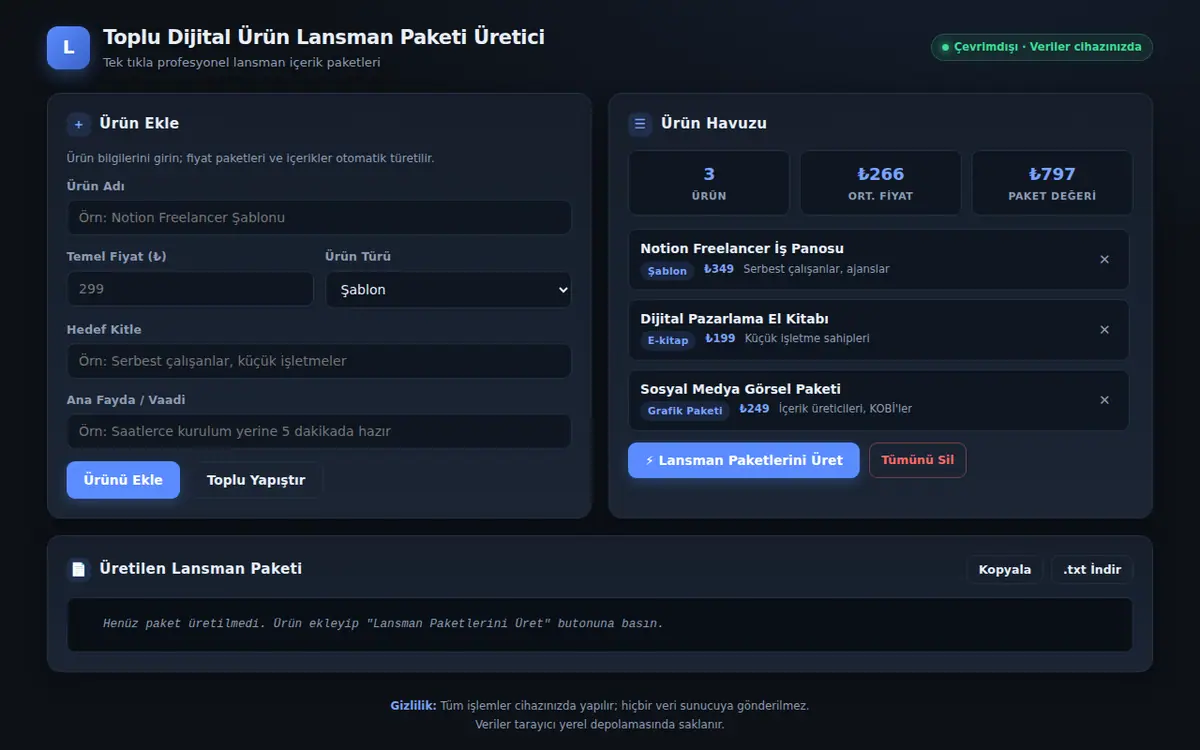
Task: Click the Ürünü Ekle button
Action: tap(123, 480)
